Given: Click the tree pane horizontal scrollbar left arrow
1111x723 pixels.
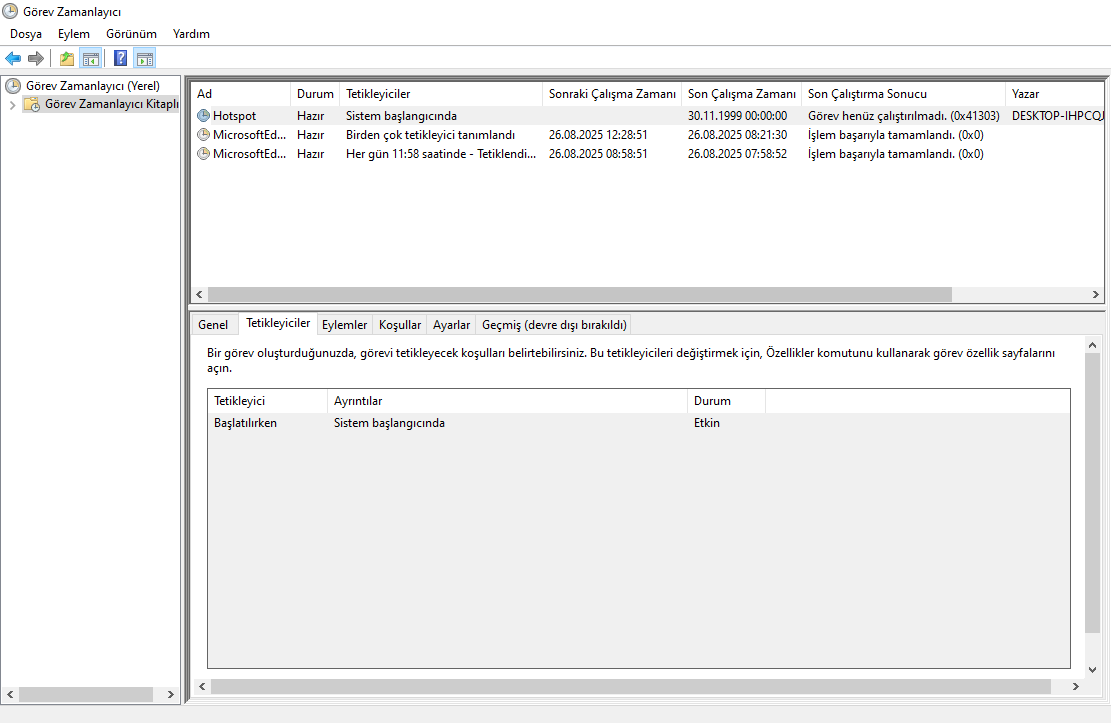Looking at the screenshot, I should [10, 695].
